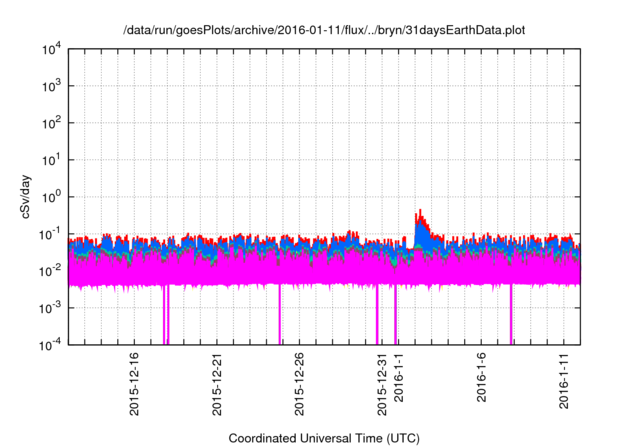Click the 10^1 y-axis tick label
The width and height of the screenshot is (640, 448).
pos(51,160)
